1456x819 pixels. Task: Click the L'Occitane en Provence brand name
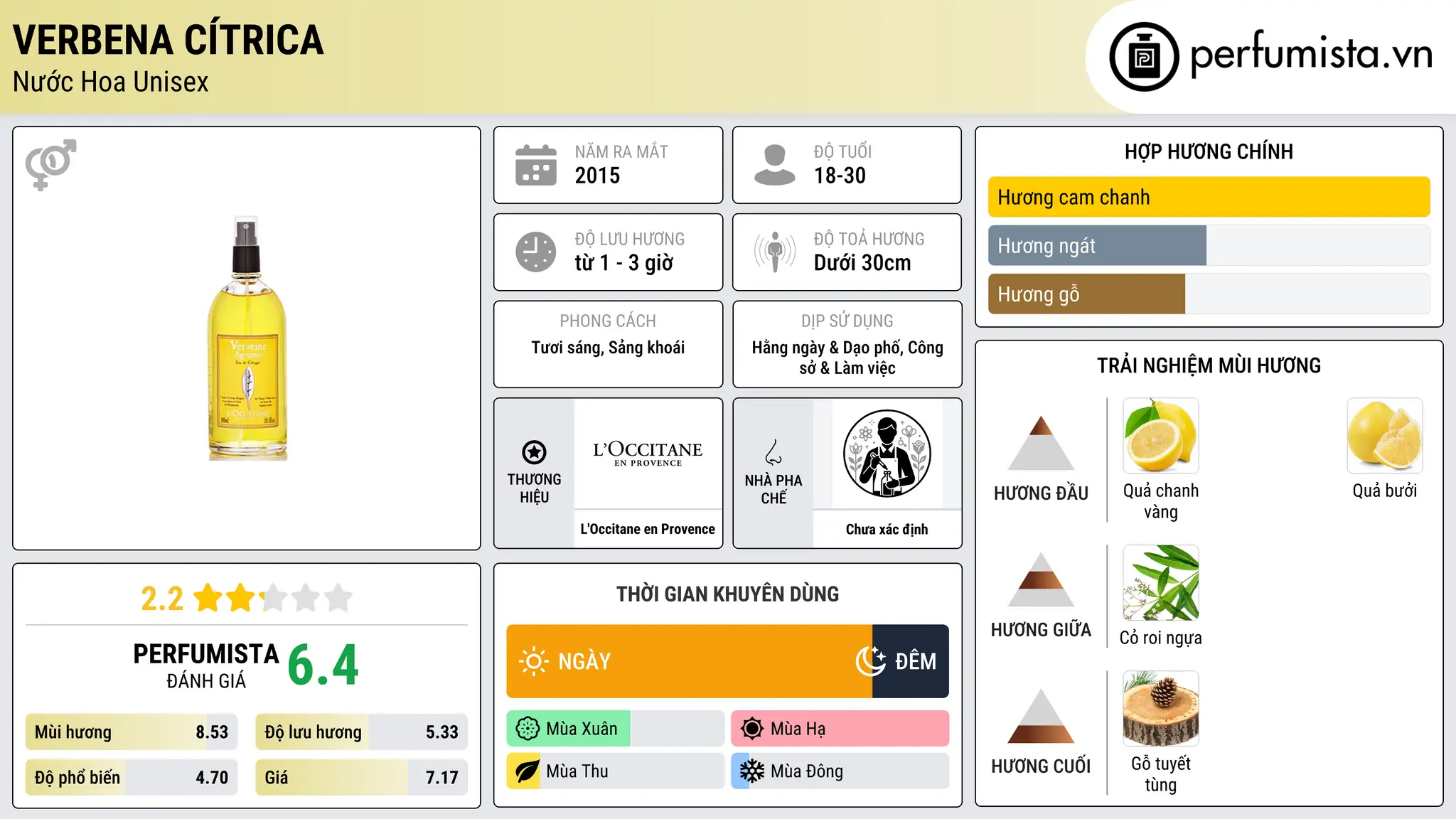[x=648, y=529]
